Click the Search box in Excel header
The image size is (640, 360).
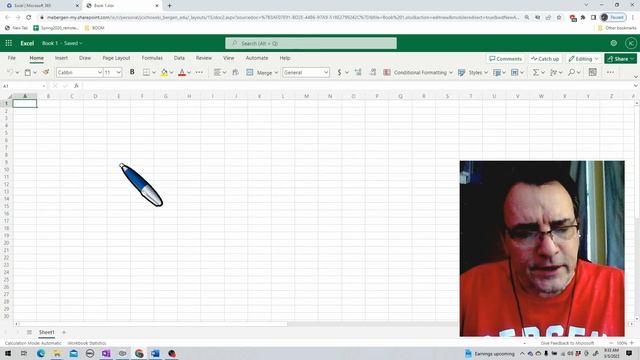[311, 43]
